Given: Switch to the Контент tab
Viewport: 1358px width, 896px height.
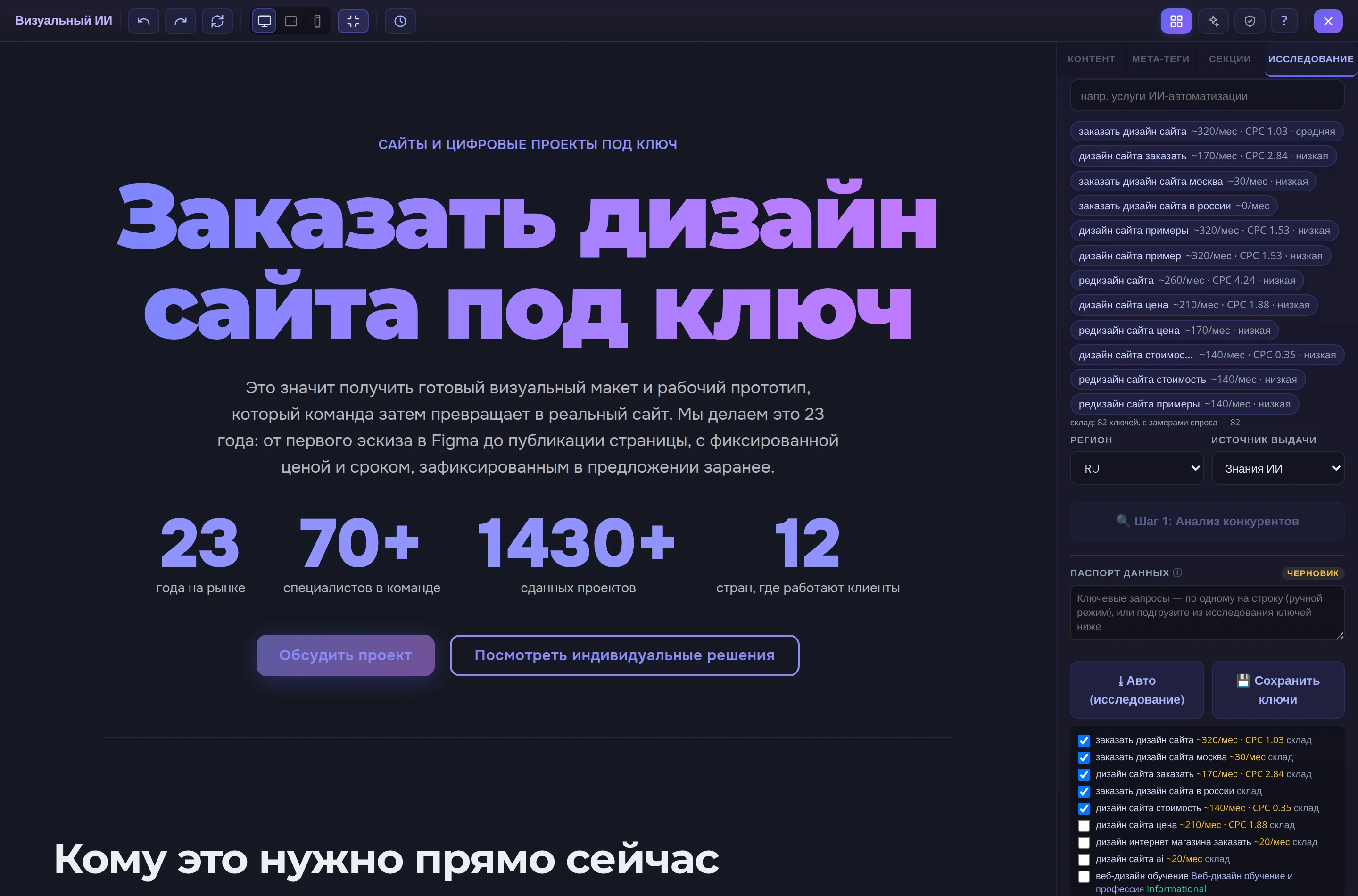Looking at the screenshot, I should 1091,59.
